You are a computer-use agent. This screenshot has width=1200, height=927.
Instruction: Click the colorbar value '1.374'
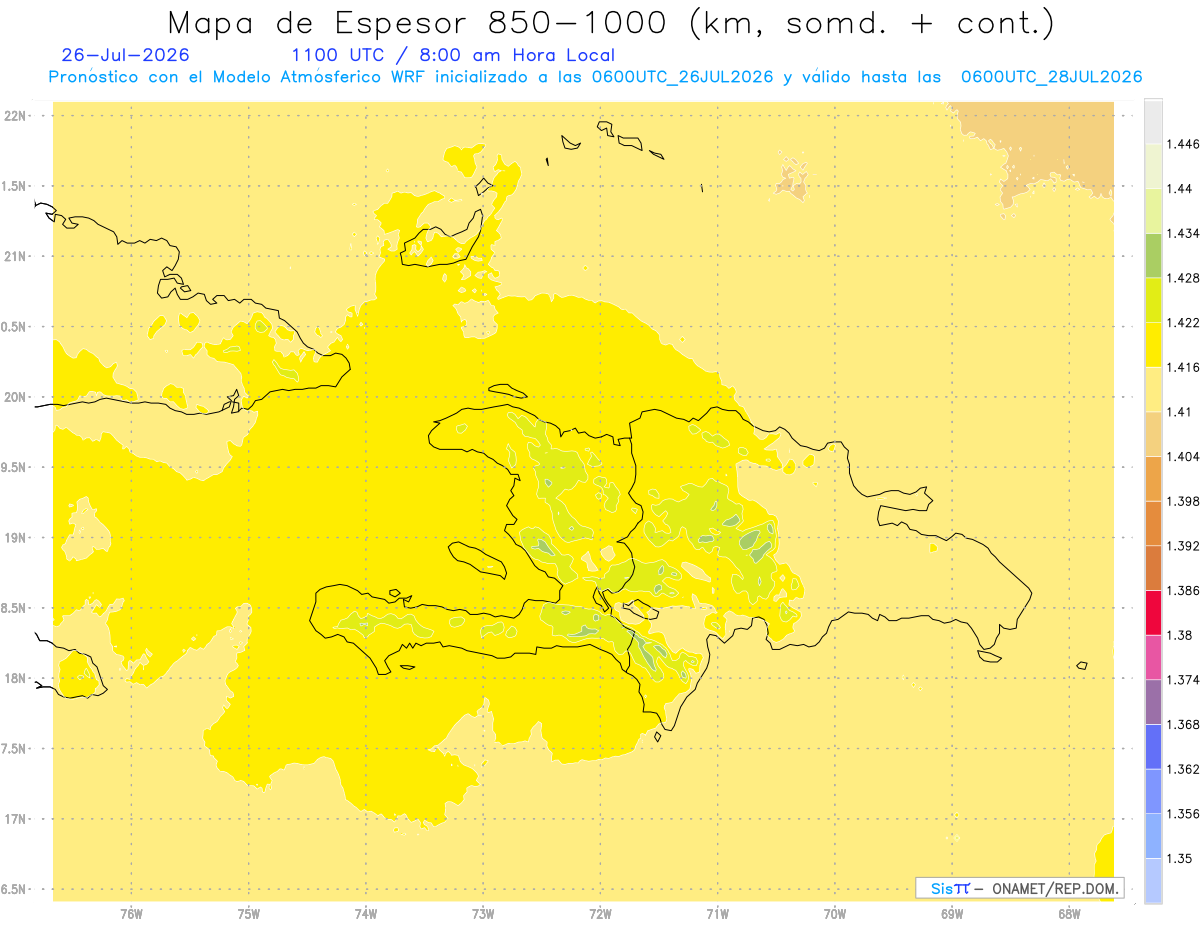tap(1183, 680)
